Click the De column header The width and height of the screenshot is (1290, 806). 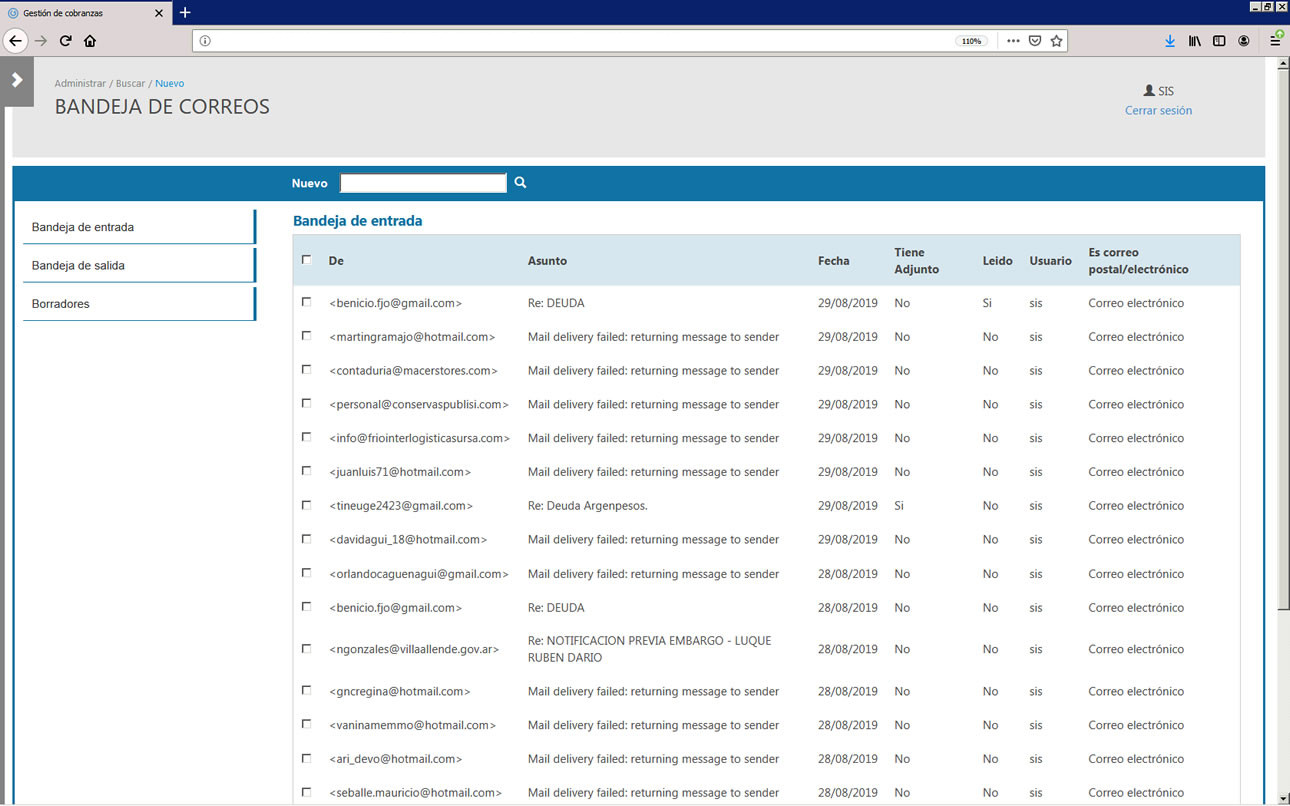click(x=336, y=260)
